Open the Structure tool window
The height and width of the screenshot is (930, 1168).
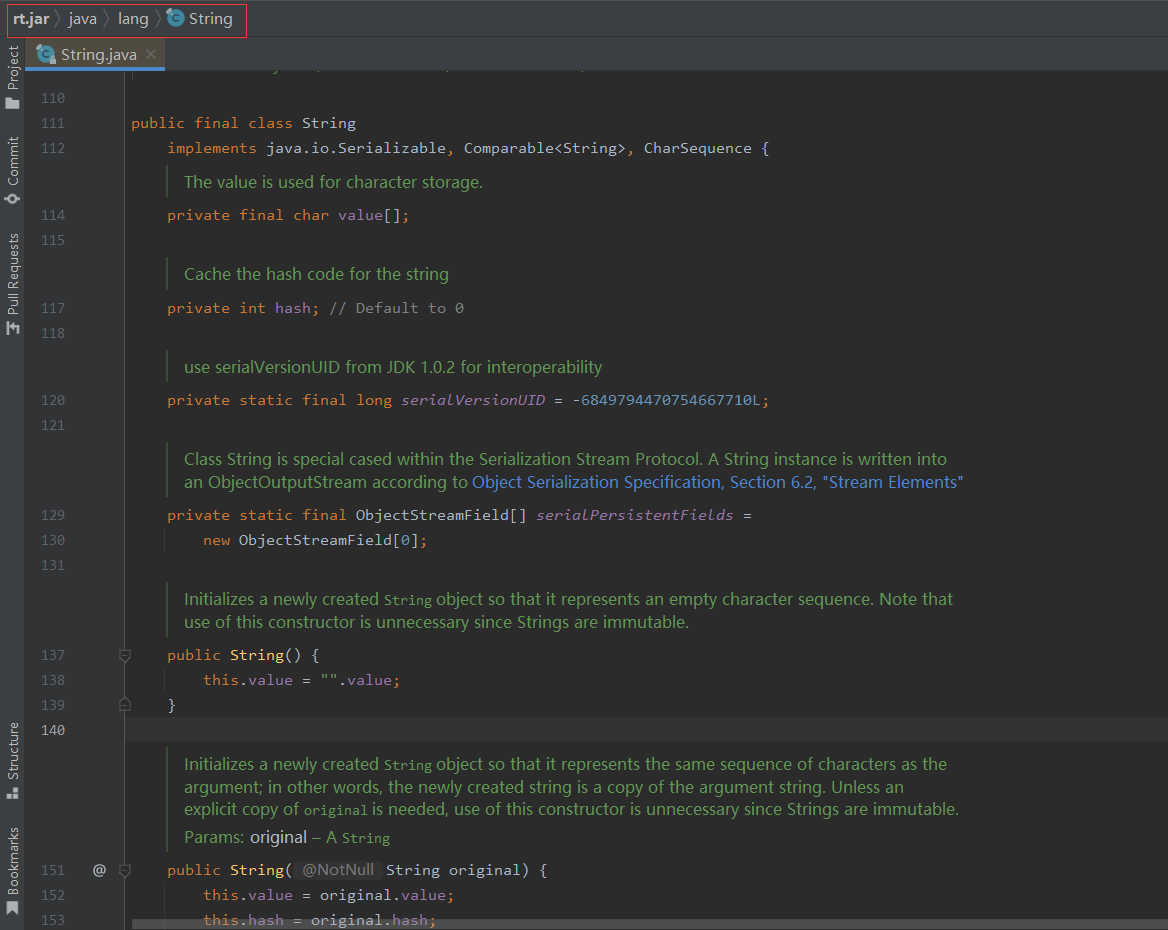coord(12,760)
